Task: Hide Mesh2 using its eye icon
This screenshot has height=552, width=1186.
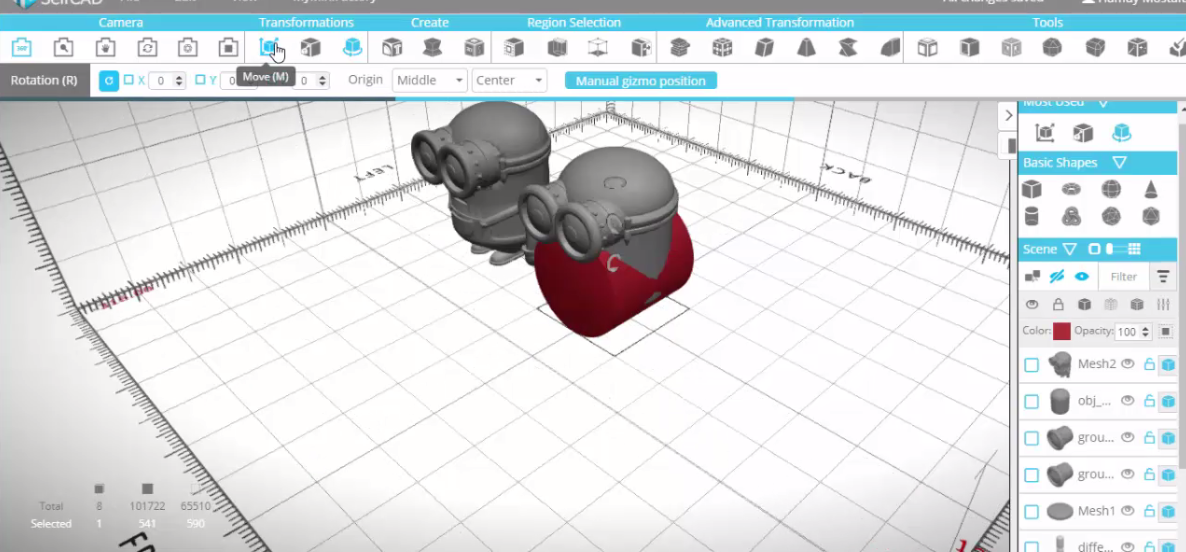Action: [1128, 364]
